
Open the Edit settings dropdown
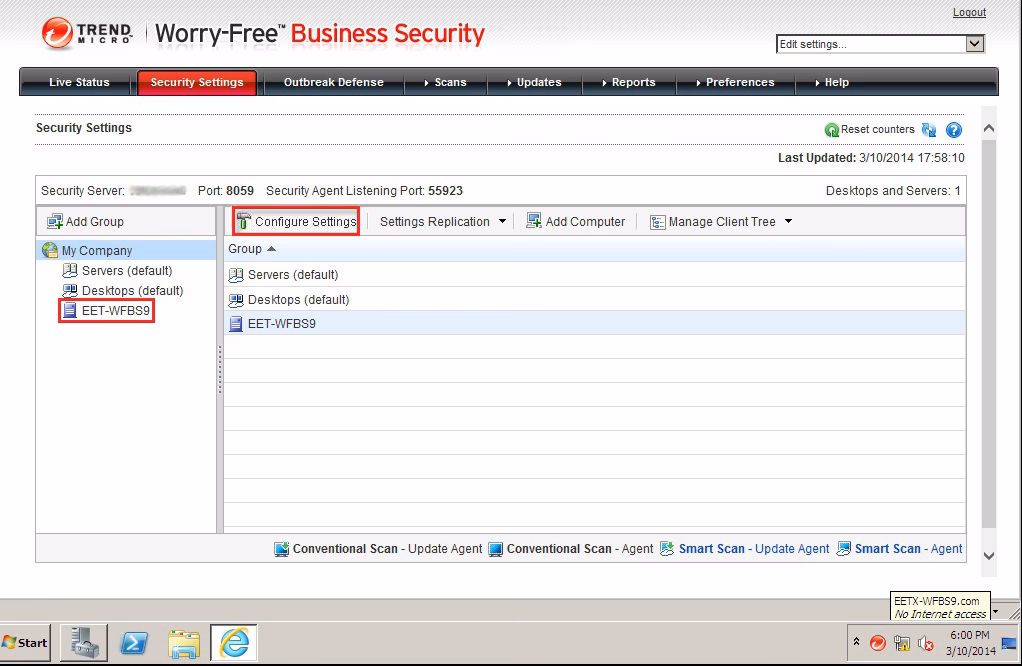(974, 44)
